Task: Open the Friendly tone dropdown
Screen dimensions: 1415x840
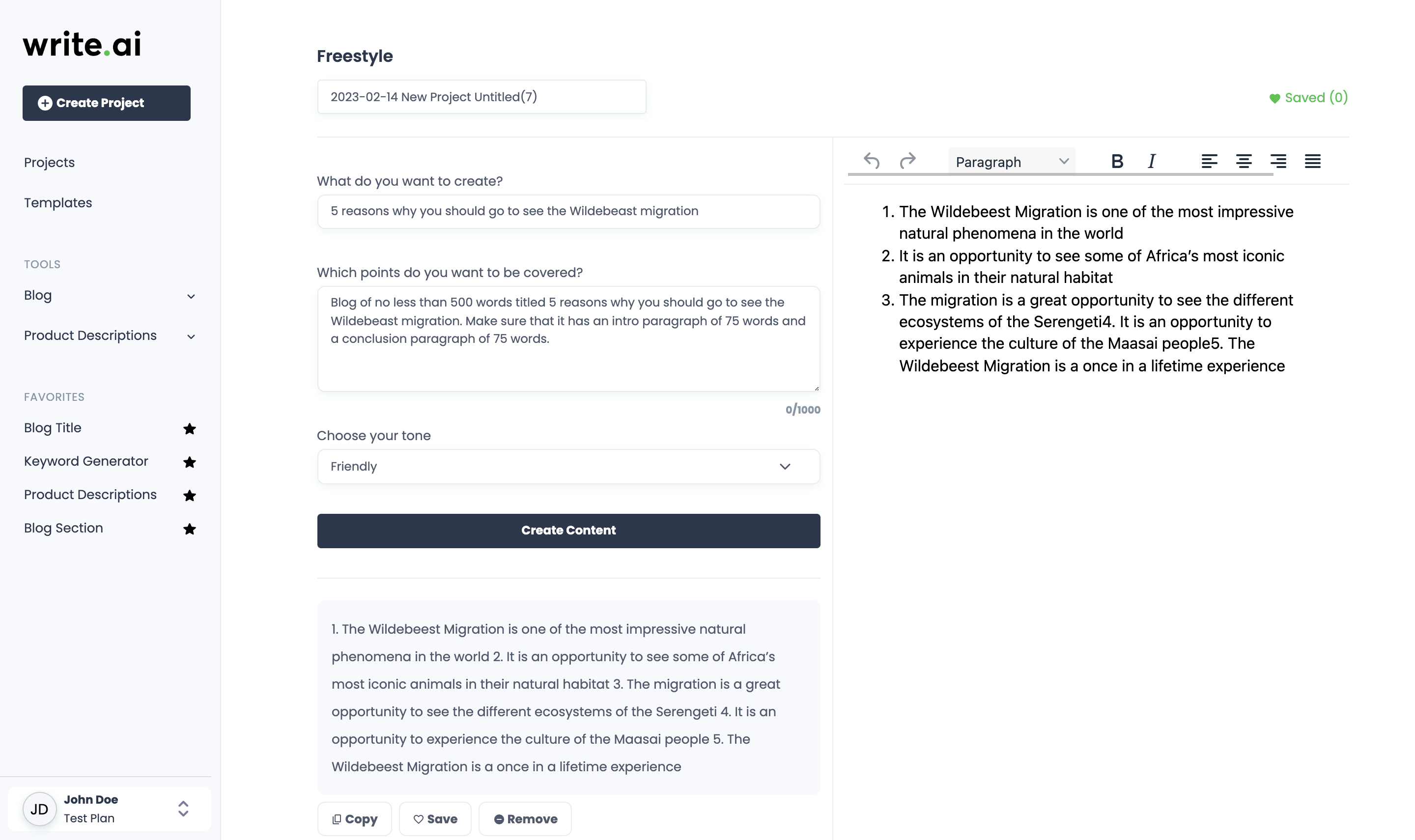Action: pos(568,466)
